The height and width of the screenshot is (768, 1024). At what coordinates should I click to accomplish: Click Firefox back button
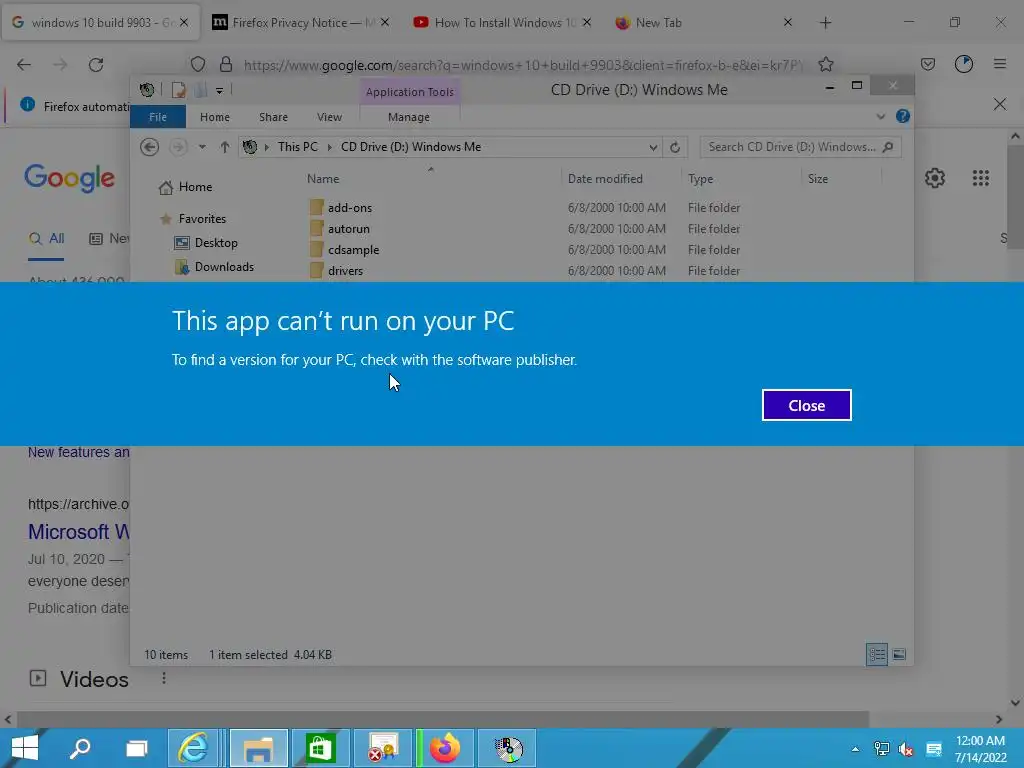point(24,65)
